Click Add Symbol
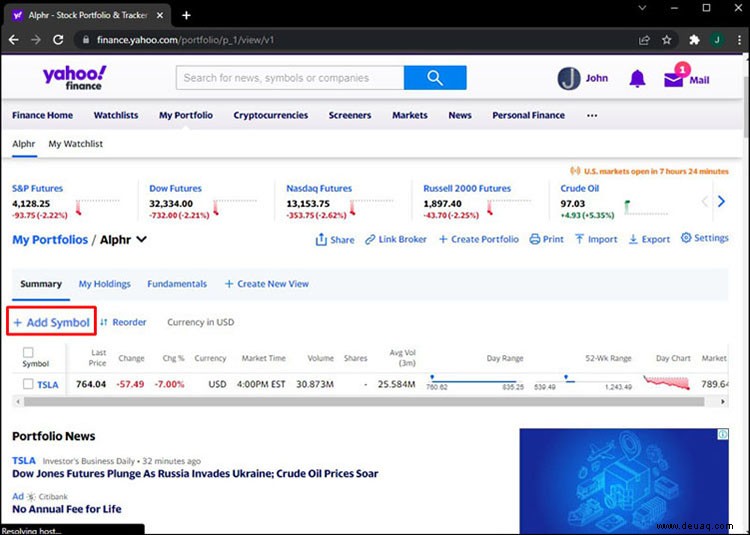750x535 pixels. [x=52, y=322]
